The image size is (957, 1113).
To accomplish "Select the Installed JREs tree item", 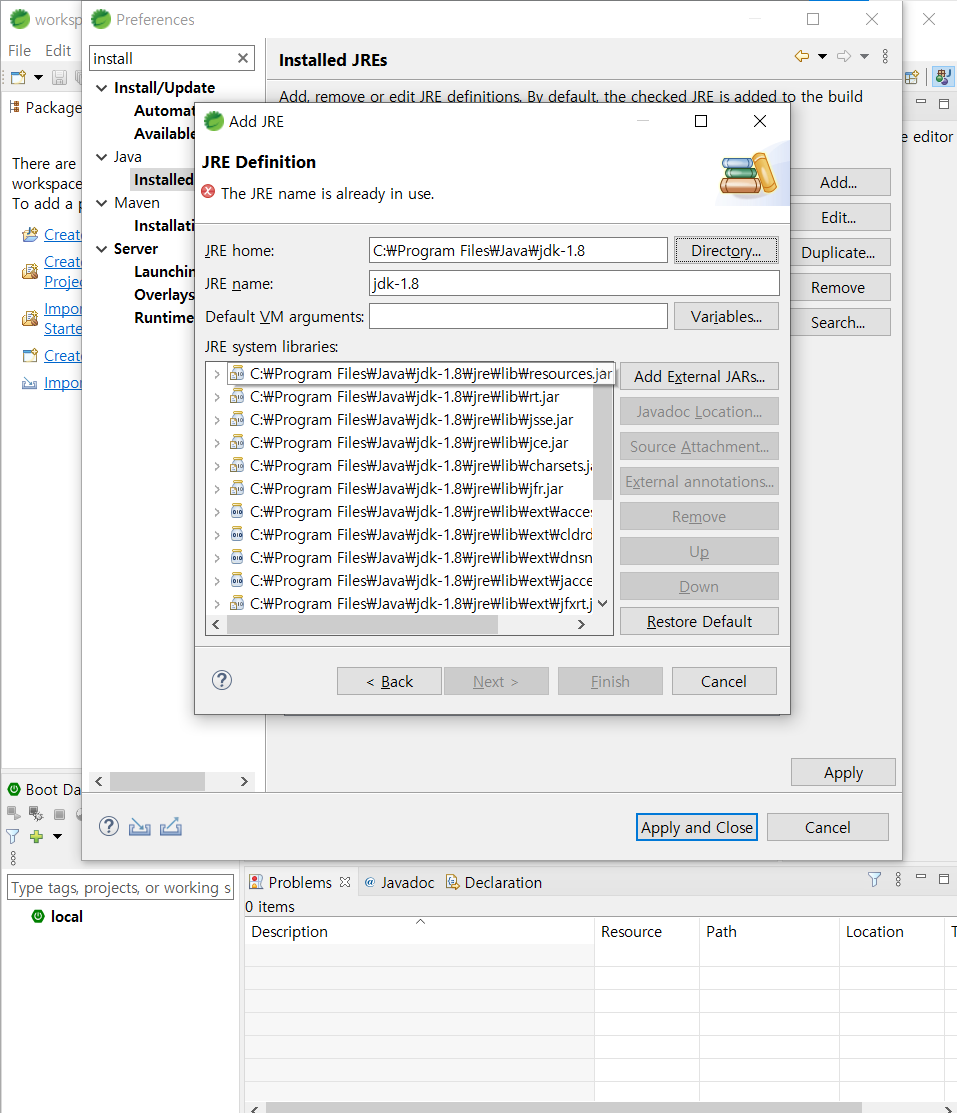I will (x=163, y=180).
